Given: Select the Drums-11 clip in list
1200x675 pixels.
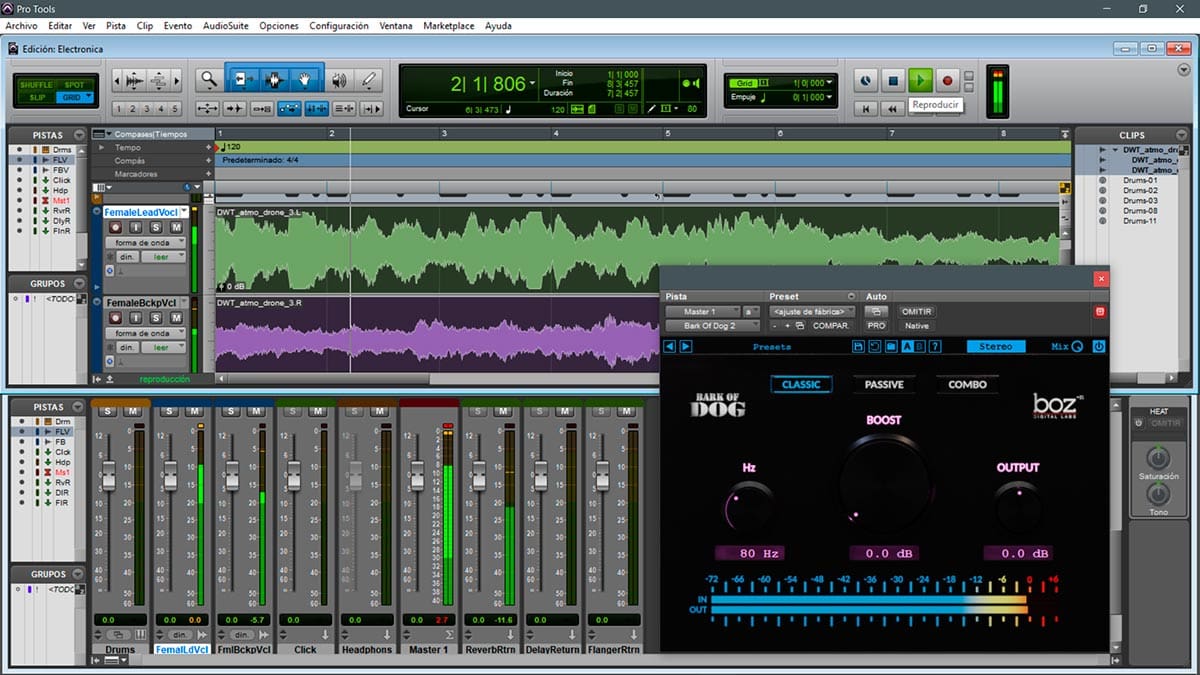Looking at the screenshot, I should point(1139,221).
